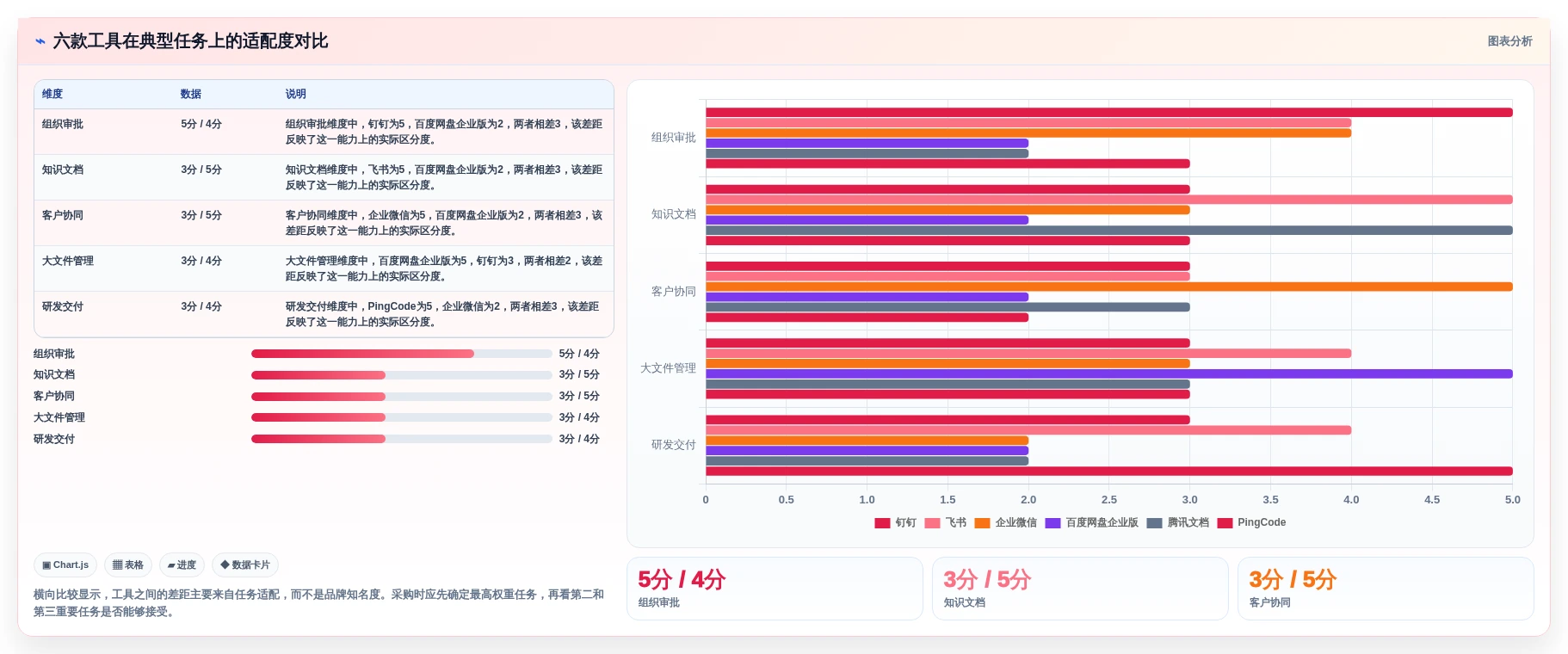Click the blue icon beside the title
This screenshot has height=654, width=1568.
(x=40, y=41)
